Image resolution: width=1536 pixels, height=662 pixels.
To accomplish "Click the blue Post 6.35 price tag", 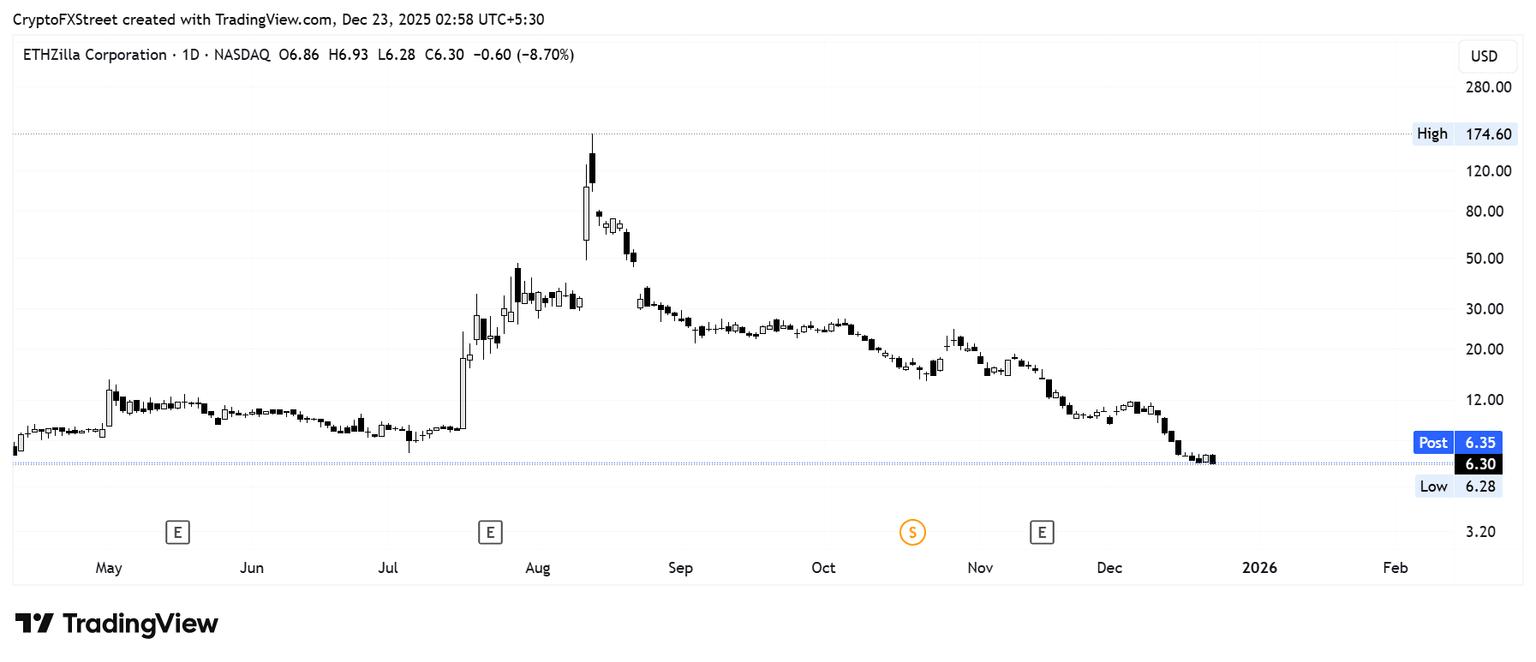I will pyautogui.click(x=1457, y=442).
